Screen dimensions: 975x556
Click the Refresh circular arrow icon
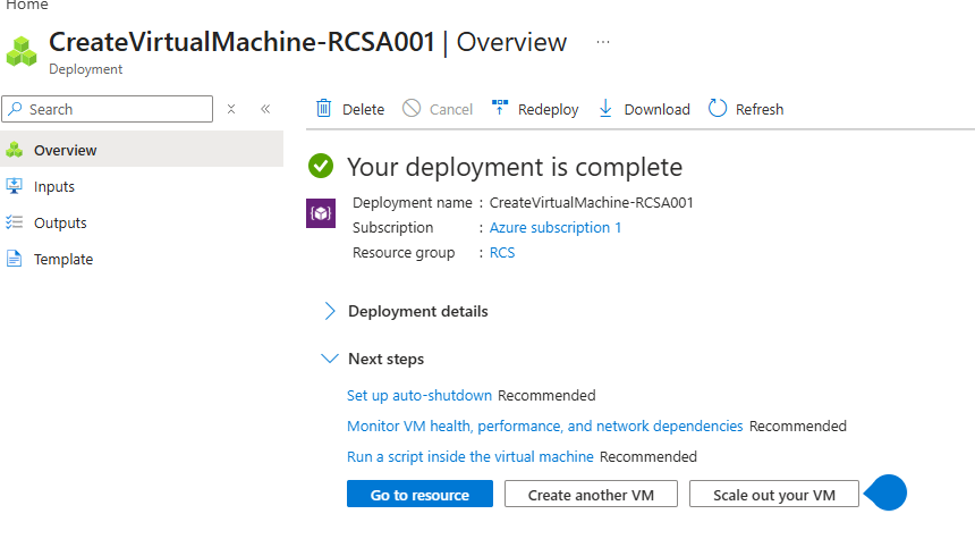coord(717,108)
